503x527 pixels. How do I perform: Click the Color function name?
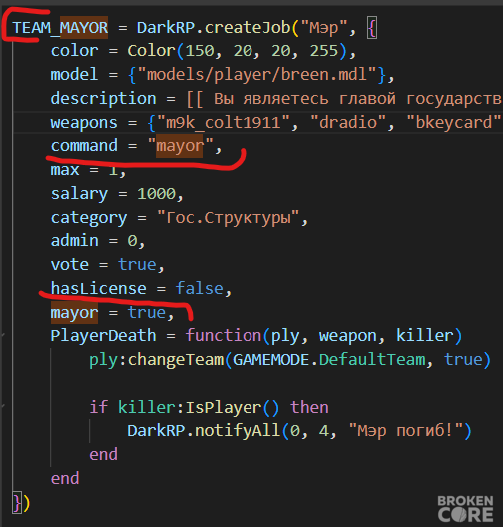(151, 51)
